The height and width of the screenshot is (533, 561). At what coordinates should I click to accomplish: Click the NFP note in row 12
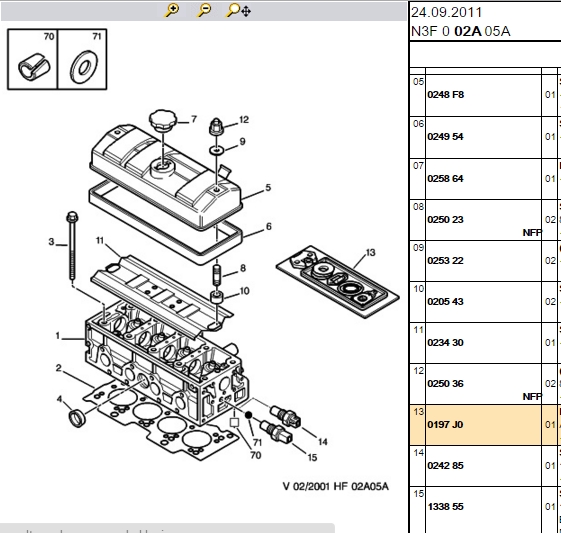[532, 397]
